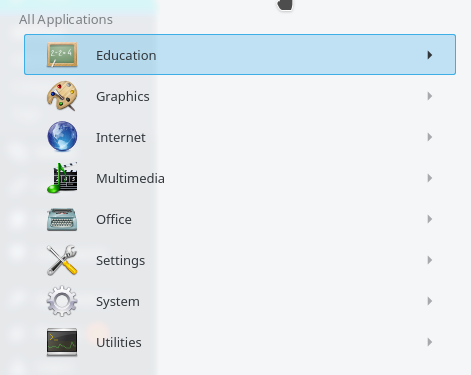This screenshot has height=375, width=471.
Task: Expand the Multimedia submenu arrow
Action: coord(430,178)
